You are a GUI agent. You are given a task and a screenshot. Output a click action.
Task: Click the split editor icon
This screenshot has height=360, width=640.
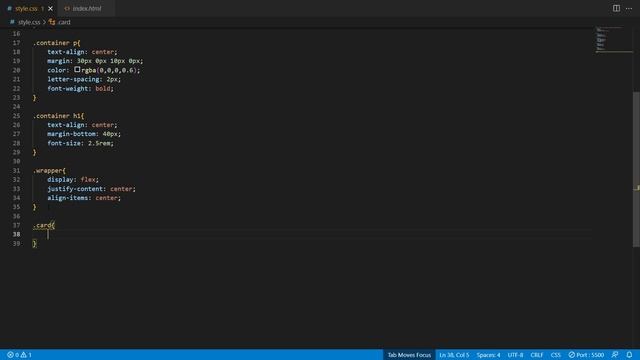click(x=616, y=8)
